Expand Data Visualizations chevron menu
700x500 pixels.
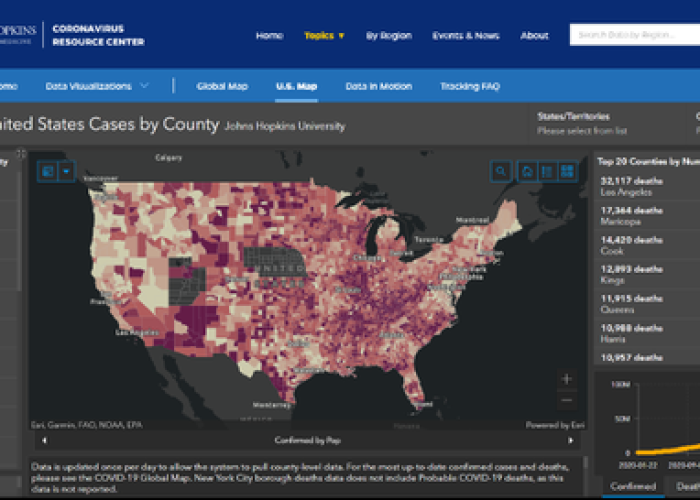pos(144,86)
